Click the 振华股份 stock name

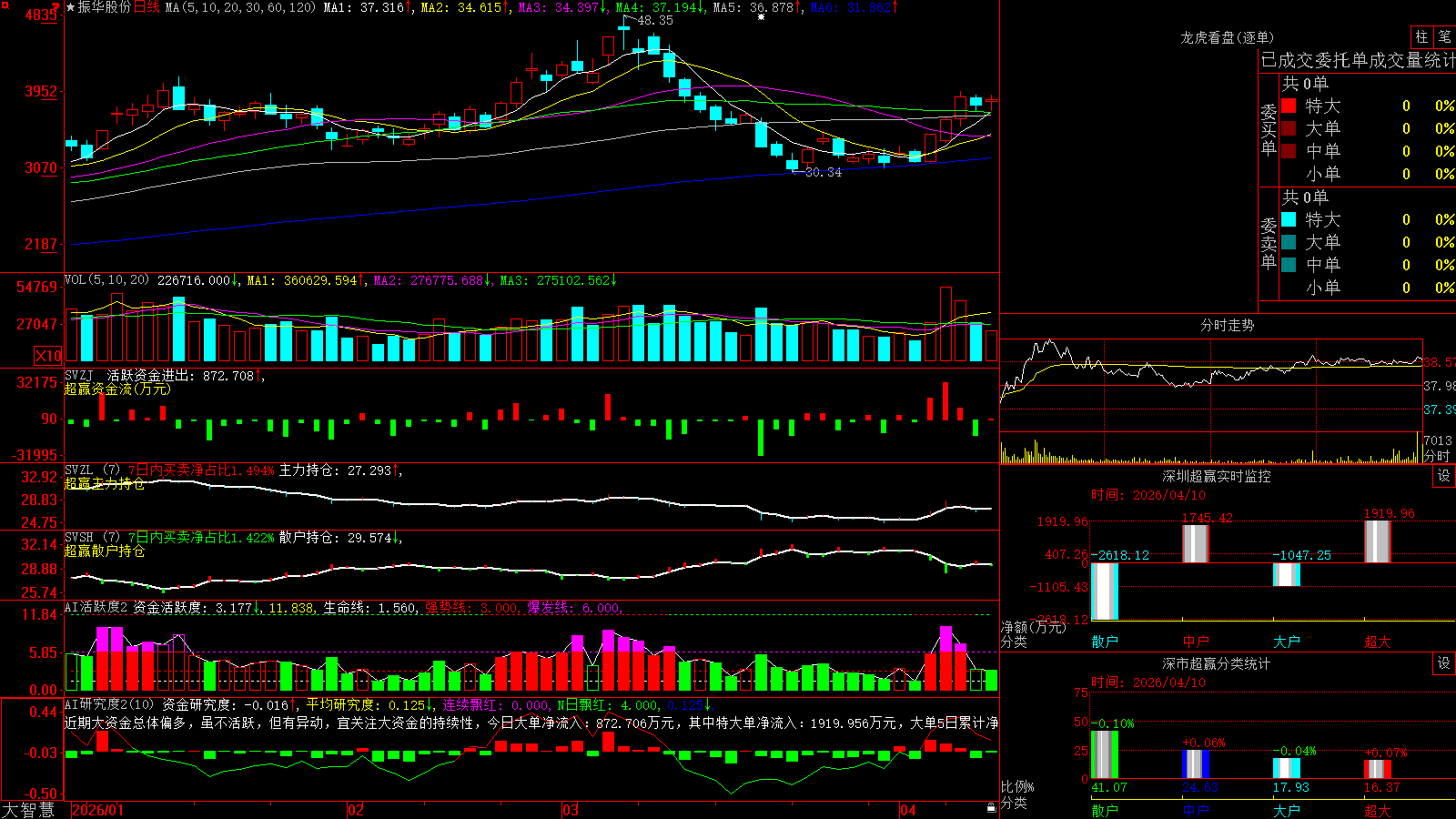105,7
